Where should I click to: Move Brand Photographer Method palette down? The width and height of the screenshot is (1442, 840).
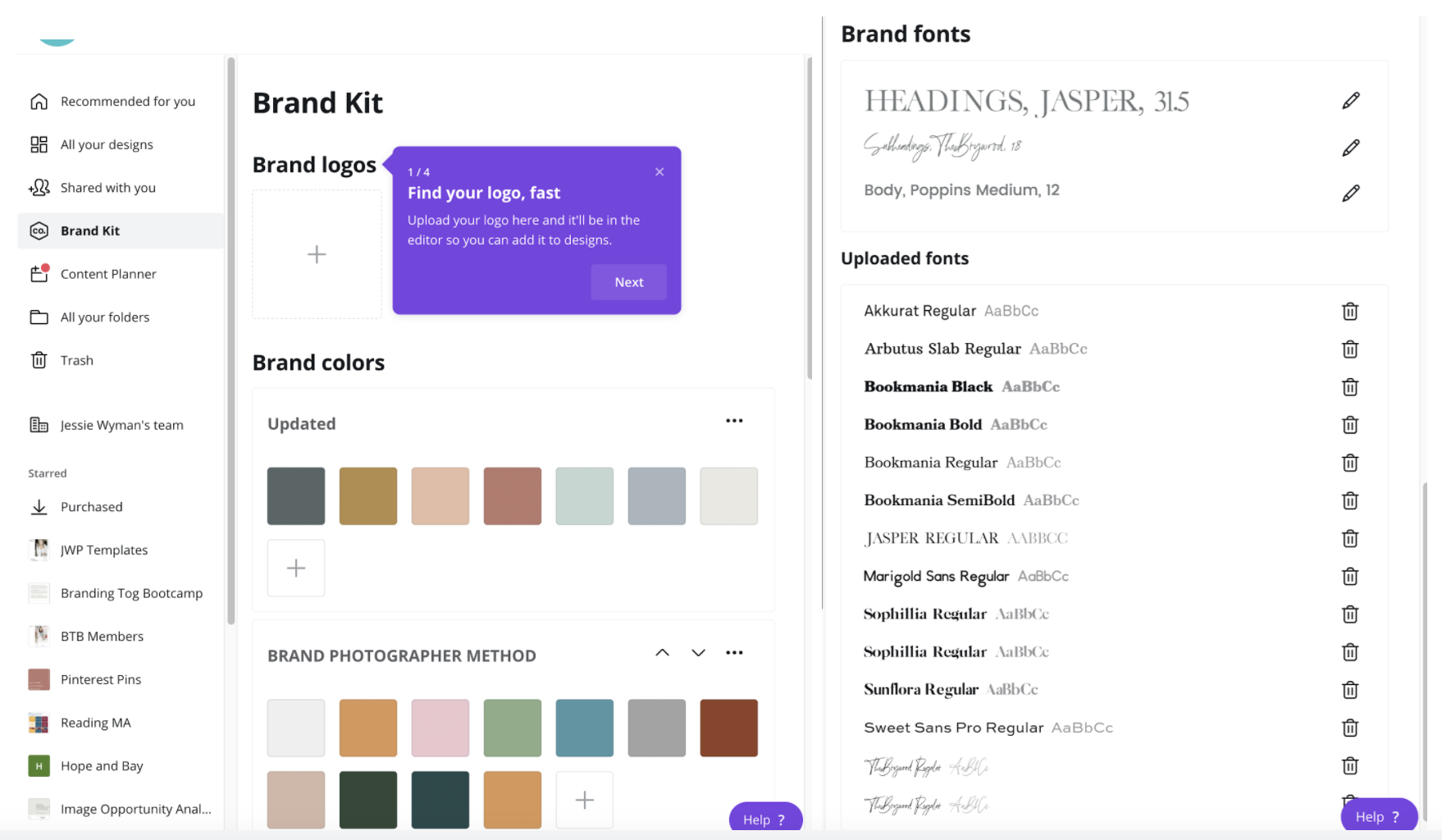click(x=698, y=653)
